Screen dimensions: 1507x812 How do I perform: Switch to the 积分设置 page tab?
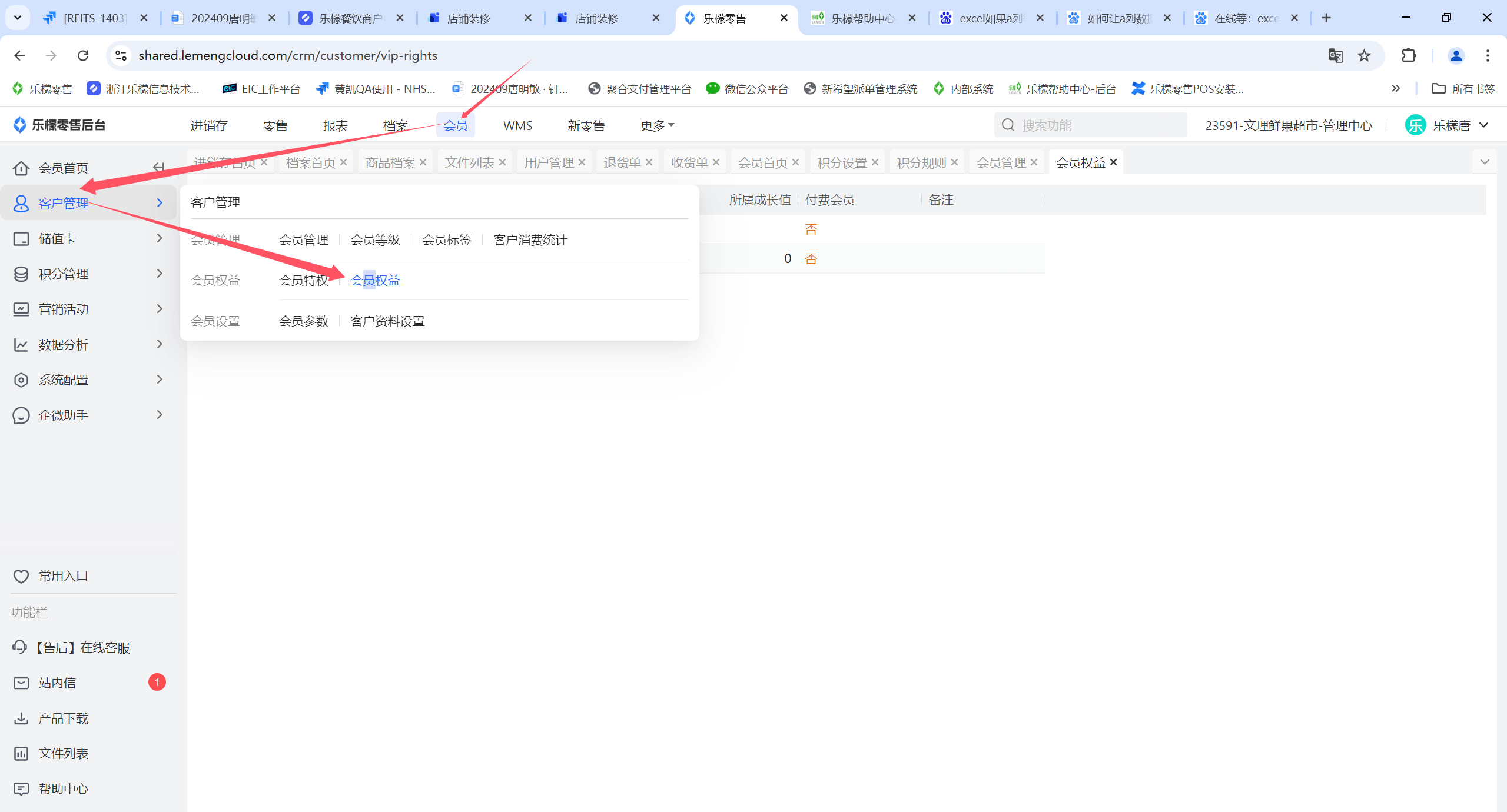pos(842,162)
